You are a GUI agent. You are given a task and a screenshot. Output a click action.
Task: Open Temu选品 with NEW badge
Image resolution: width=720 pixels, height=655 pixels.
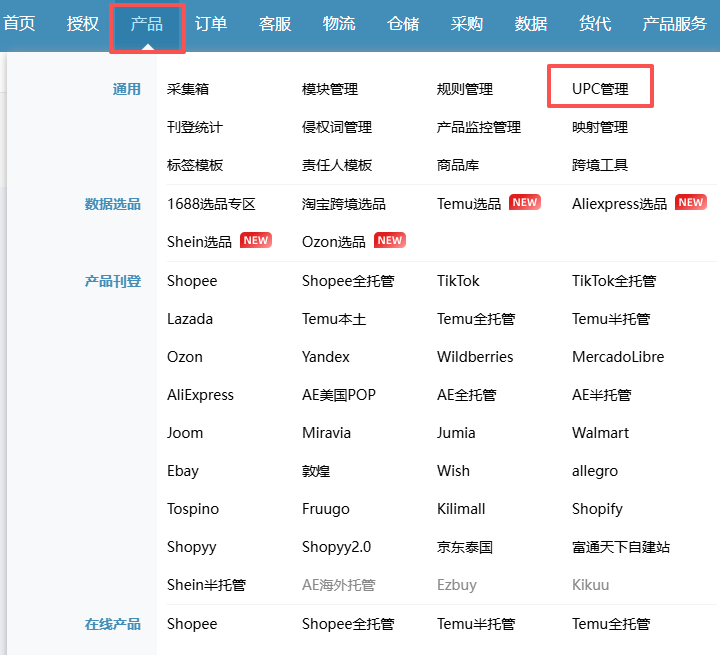(x=469, y=203)
